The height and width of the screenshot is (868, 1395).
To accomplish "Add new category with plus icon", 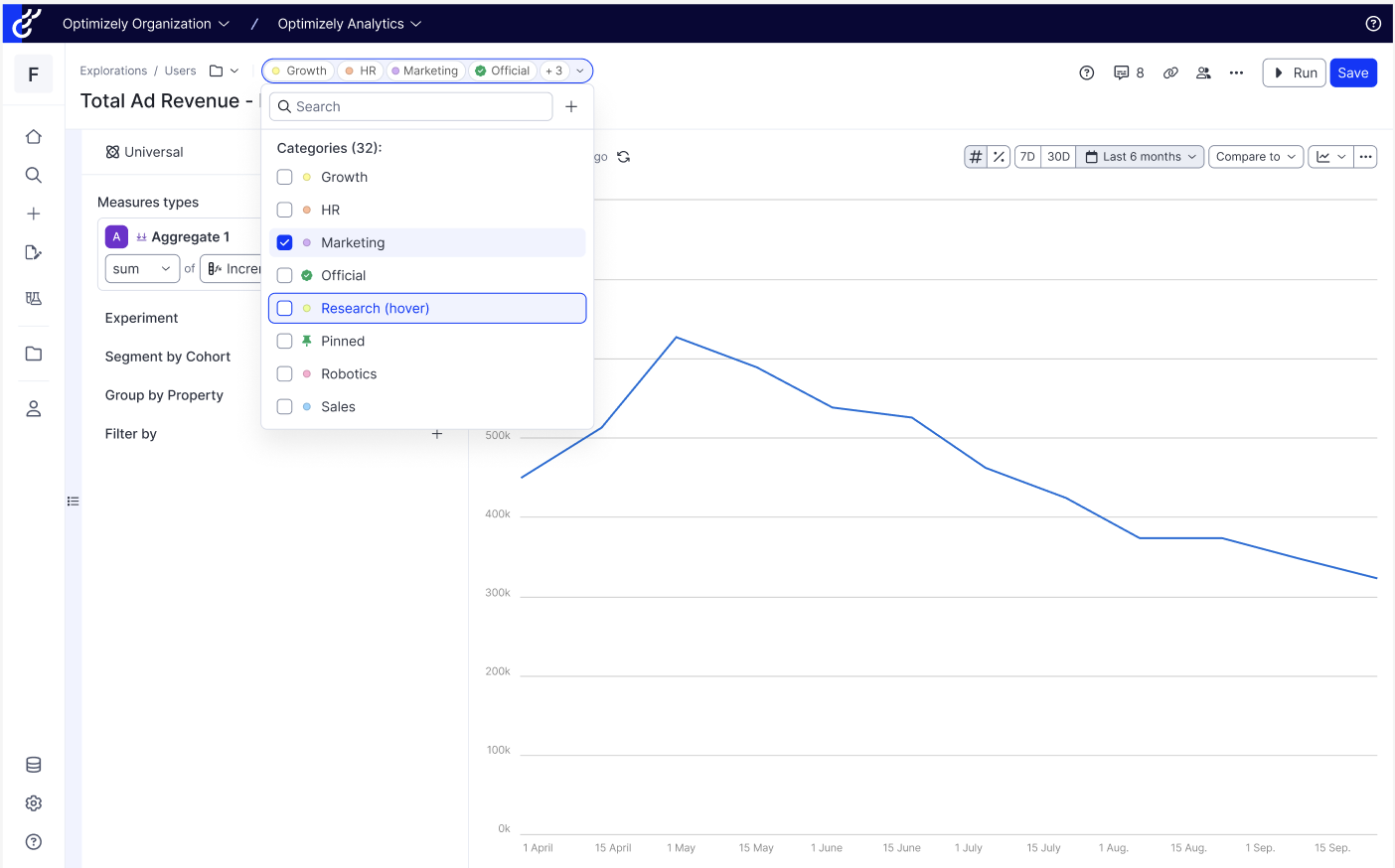I will click(571, 106).
